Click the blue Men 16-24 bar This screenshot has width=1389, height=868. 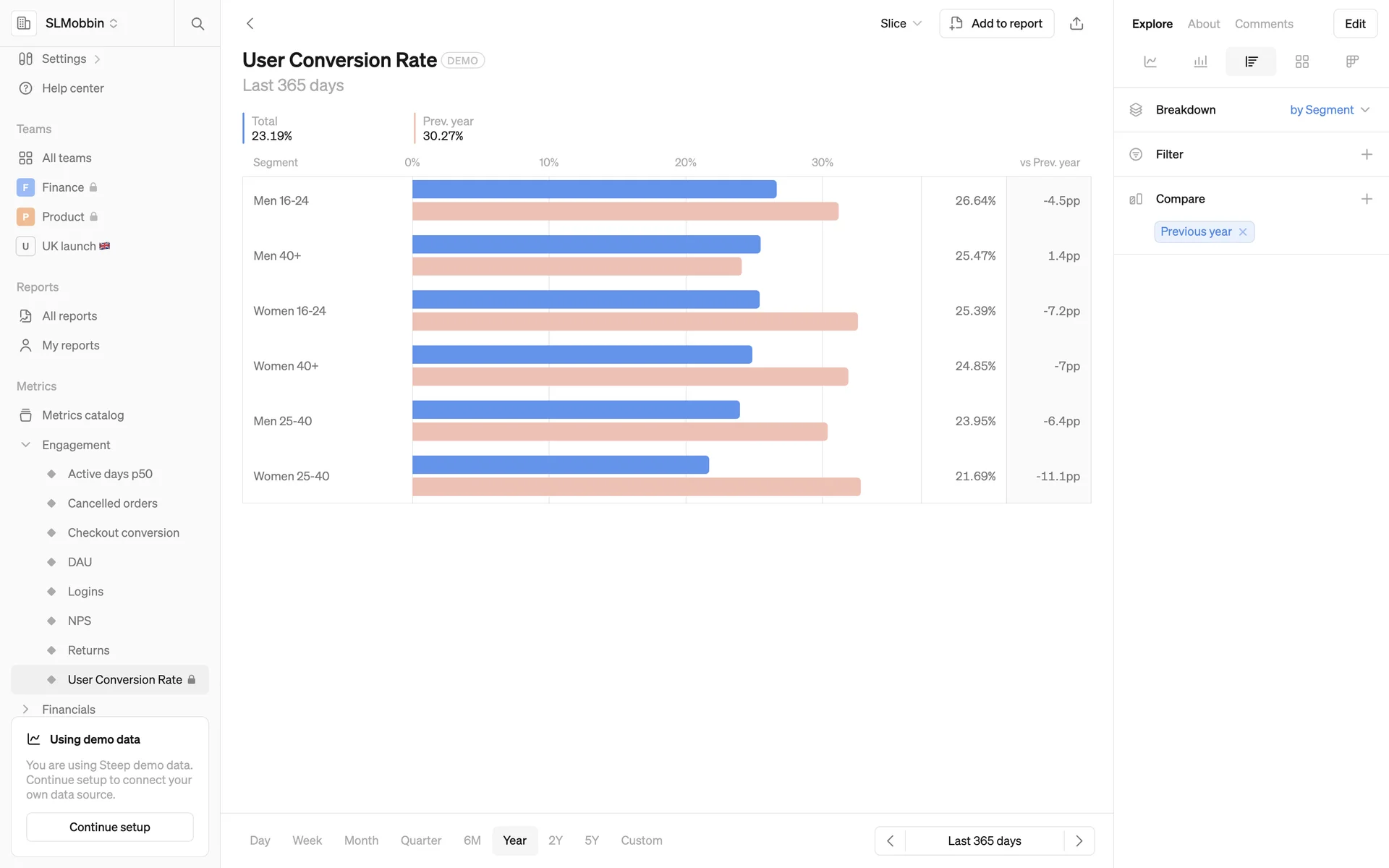[x=593, y=190]
